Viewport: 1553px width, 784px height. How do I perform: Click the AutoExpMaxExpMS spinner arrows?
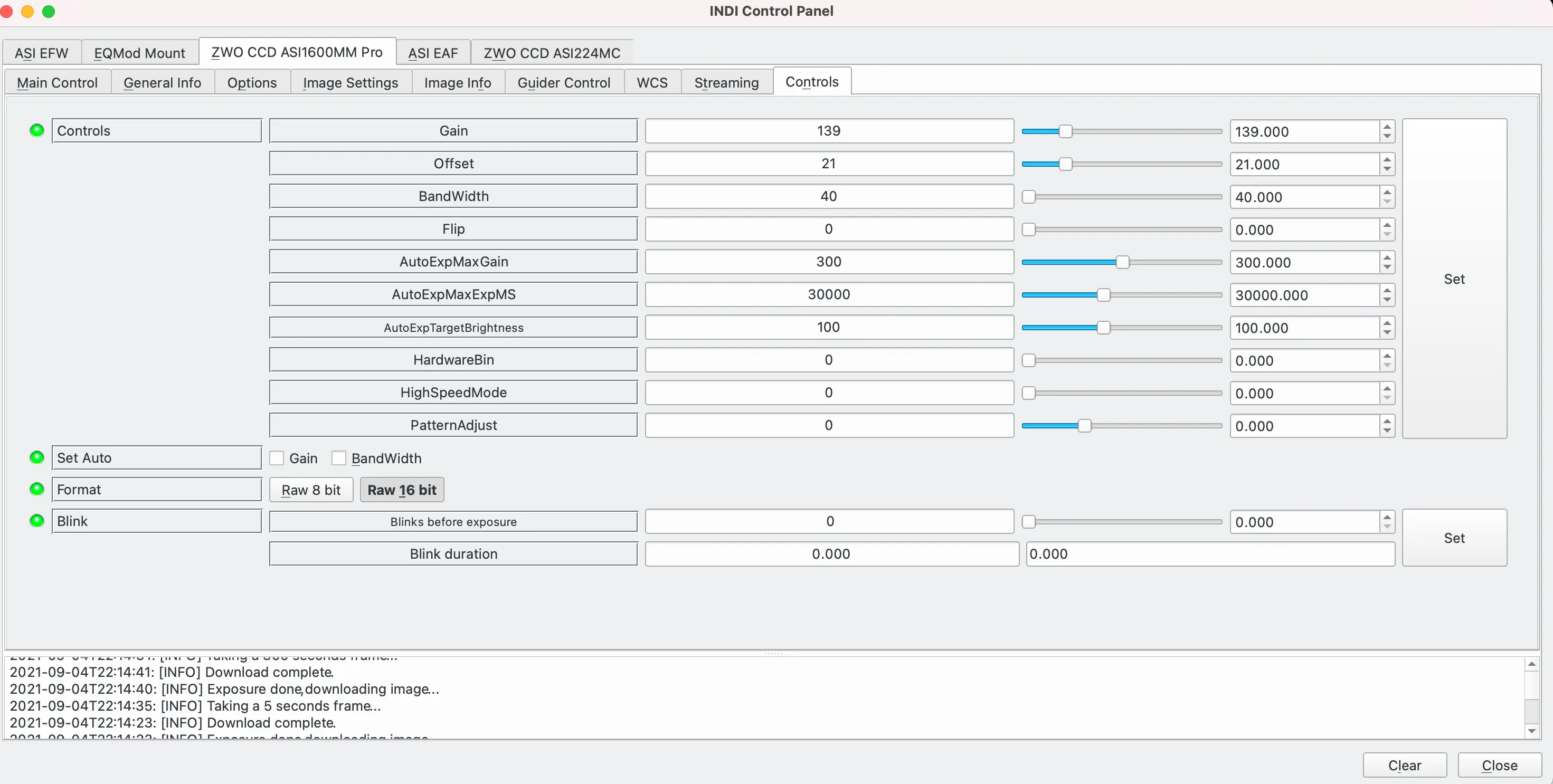[1387, 295]
